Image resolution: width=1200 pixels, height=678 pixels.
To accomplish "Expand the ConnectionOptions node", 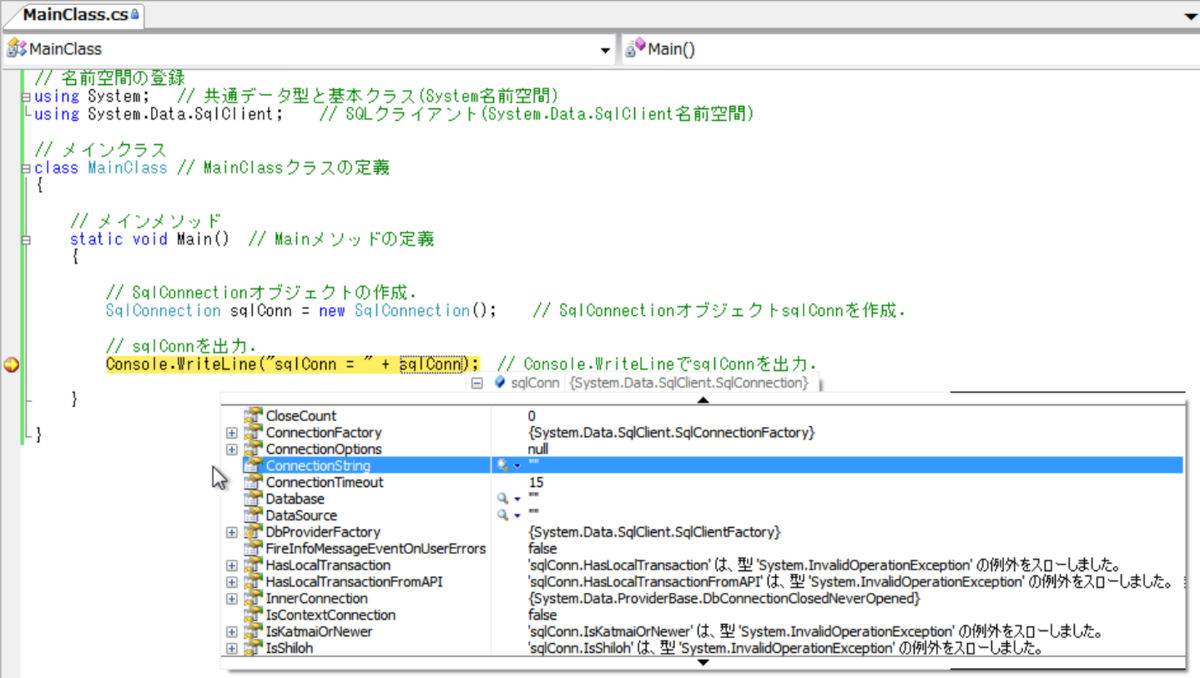I will click(x=232, y=449).
